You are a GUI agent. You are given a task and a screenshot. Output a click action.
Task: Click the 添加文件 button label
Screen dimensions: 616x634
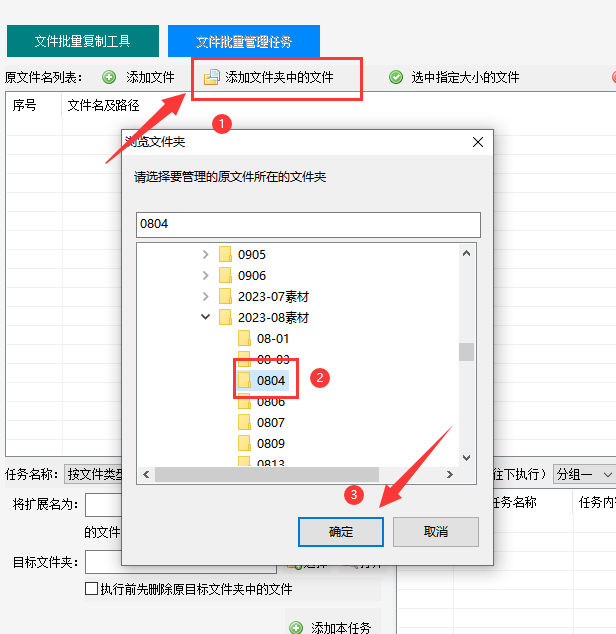click(150, 77)
